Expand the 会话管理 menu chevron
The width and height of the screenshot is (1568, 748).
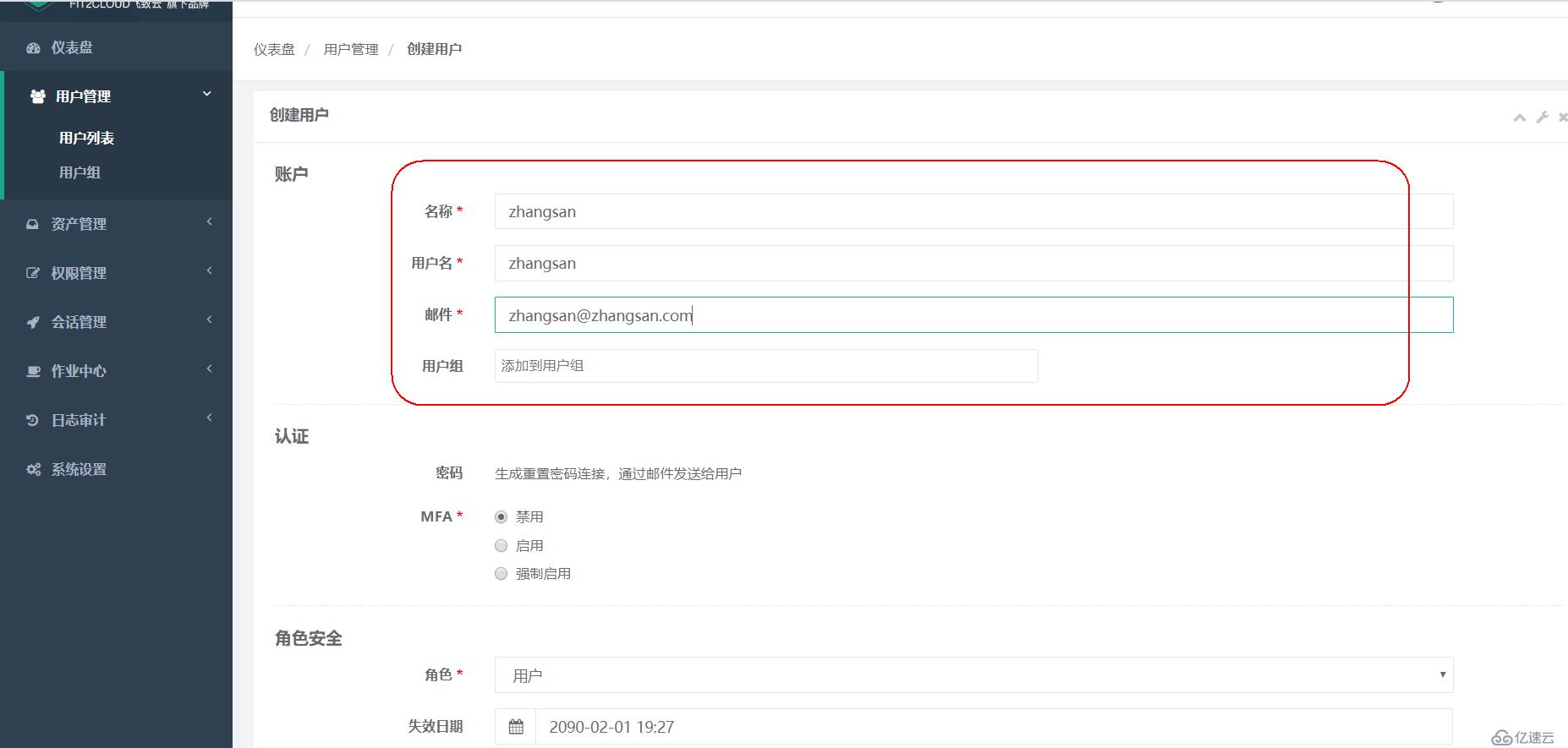pos(209,319)
